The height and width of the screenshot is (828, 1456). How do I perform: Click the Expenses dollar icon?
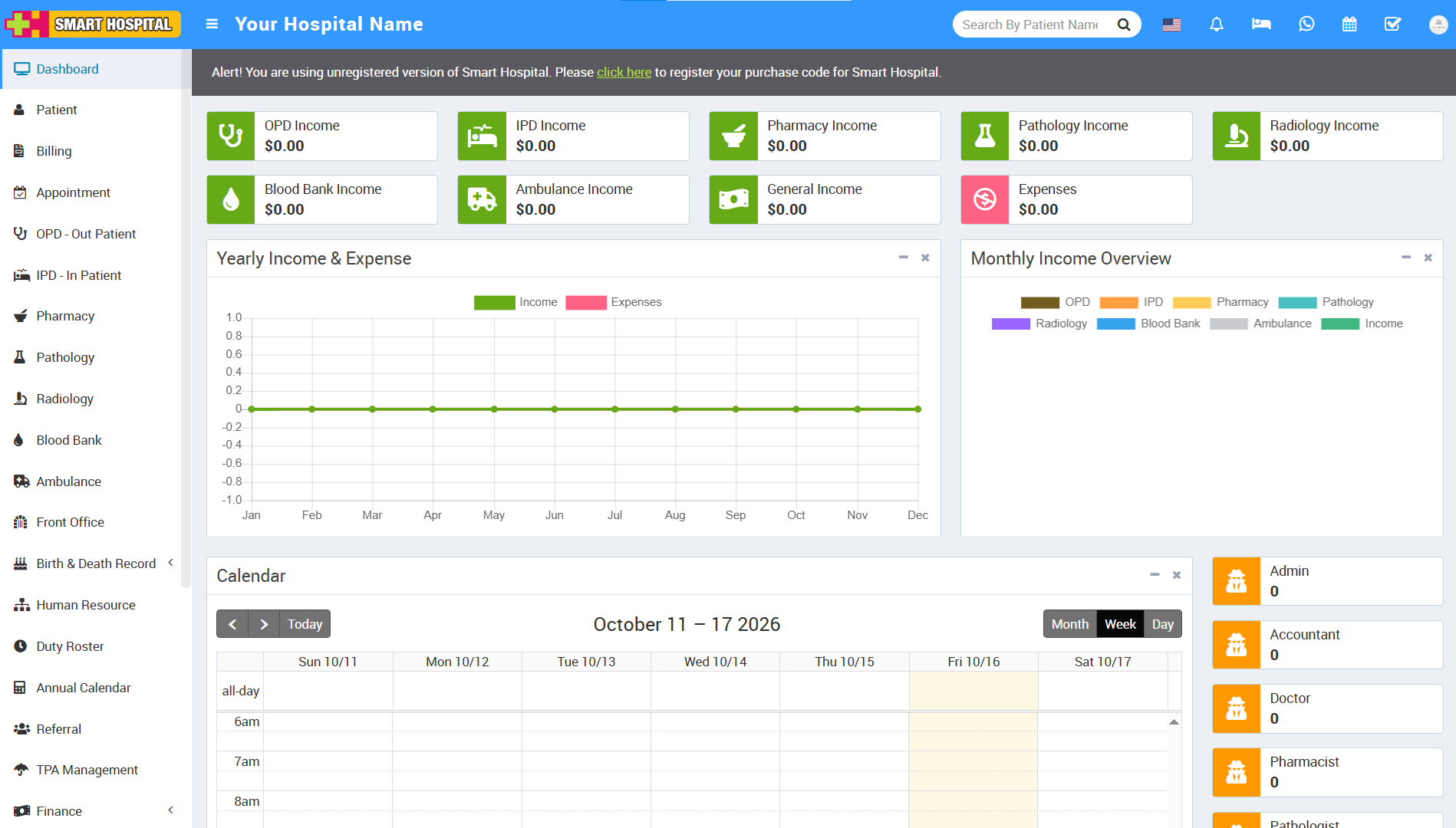[985, 199]
